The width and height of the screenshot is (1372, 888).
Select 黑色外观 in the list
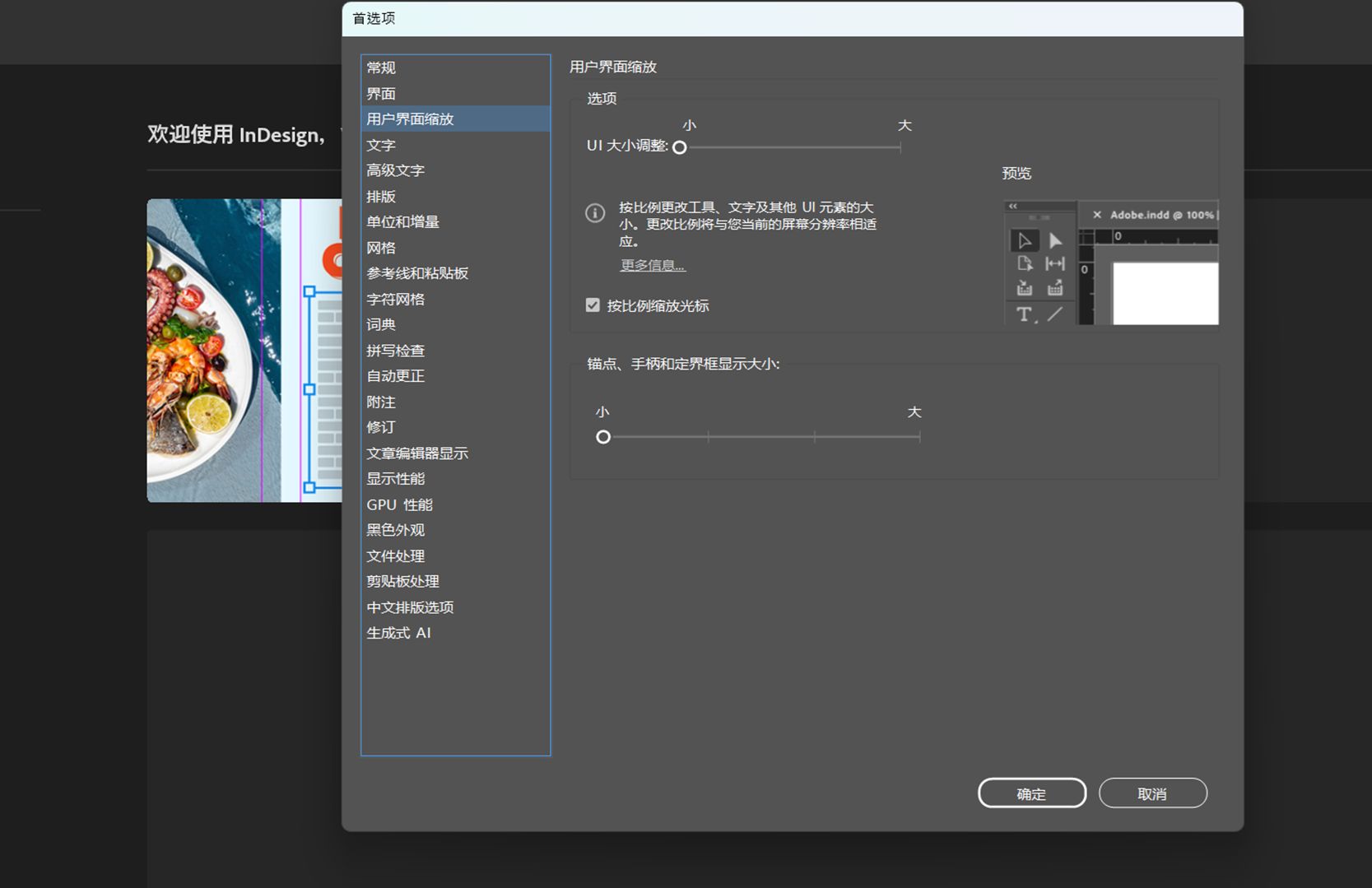pyautogui.click(x=455, y=530)
